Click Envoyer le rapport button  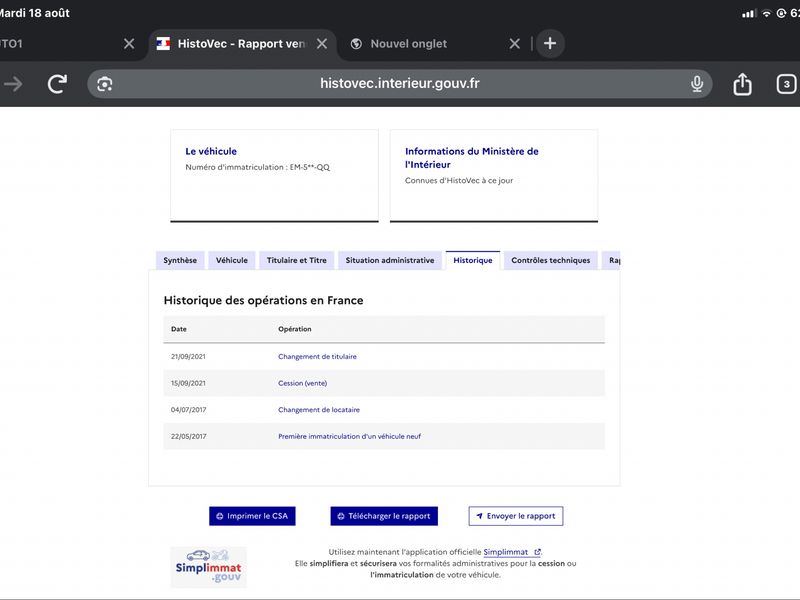tap(516, 516)
